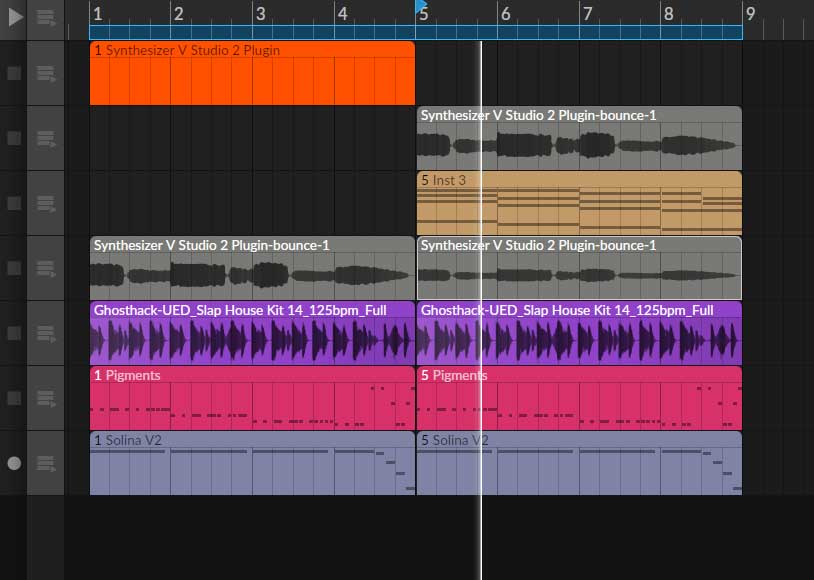
Task: Click the clip list icon on the Inst 3 track
Action: [x=45, y=203]
